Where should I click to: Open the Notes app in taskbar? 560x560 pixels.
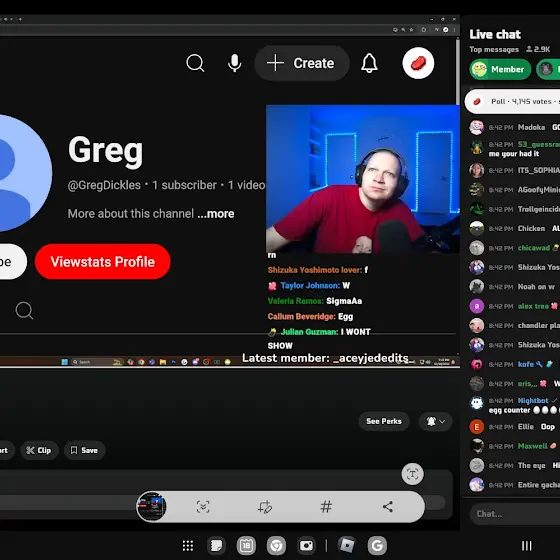click(x=216, y=546)
